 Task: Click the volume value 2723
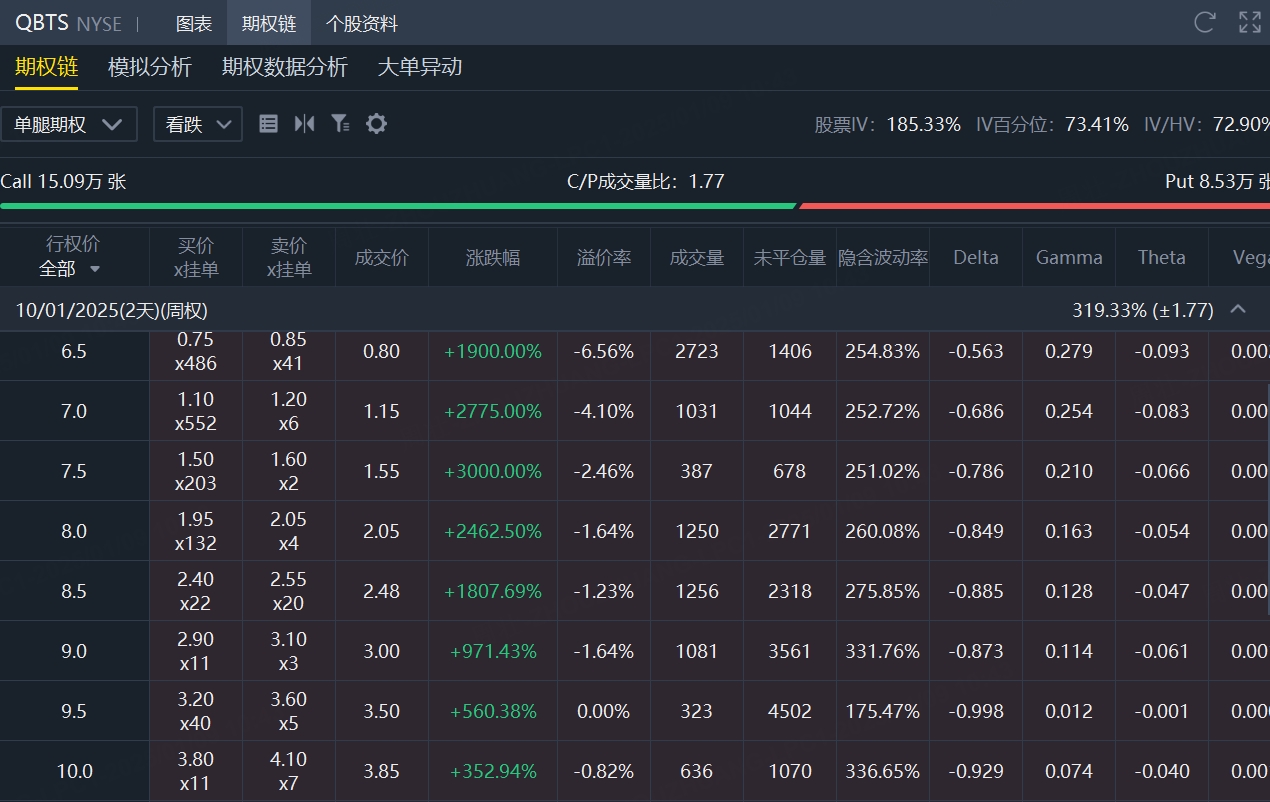(697, 351)
